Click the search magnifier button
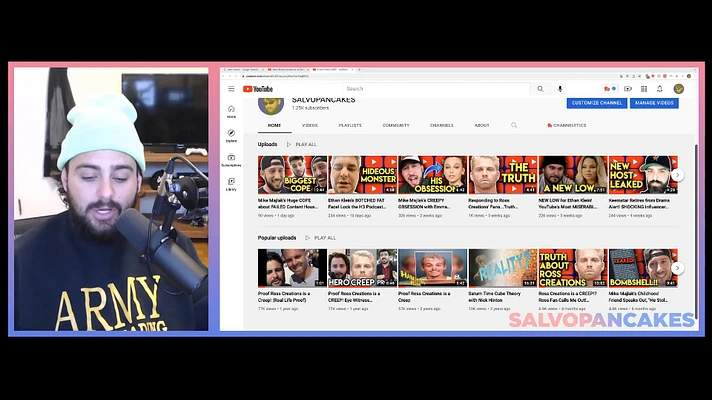712x400 pixels. pos(540,89)
